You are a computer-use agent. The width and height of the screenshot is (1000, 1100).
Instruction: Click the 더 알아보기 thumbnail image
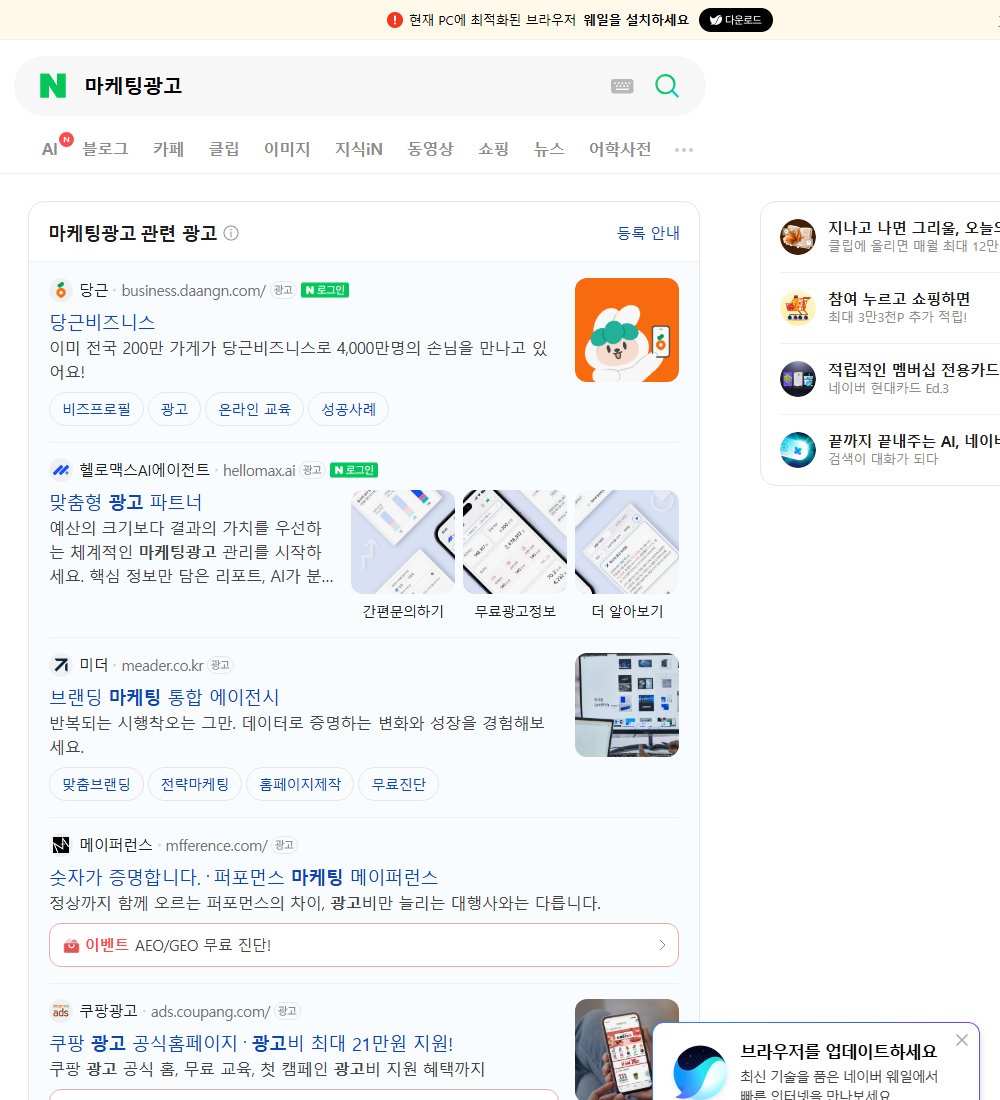pyautogui.click(x=627, y=542)
